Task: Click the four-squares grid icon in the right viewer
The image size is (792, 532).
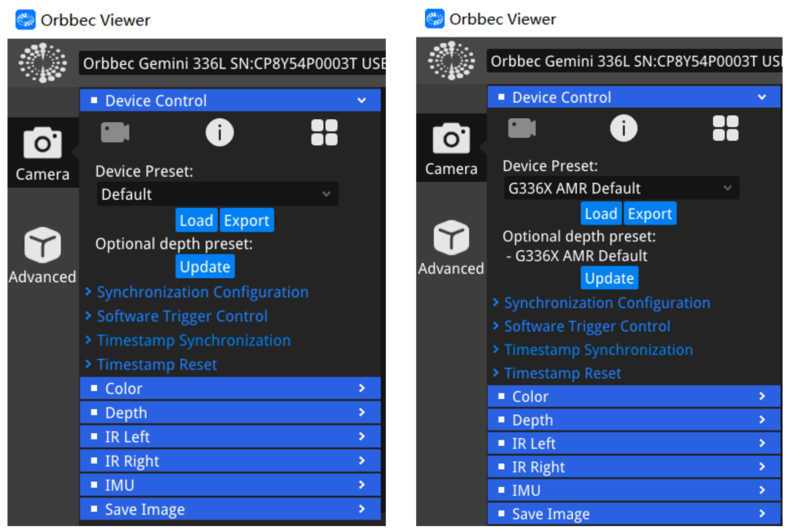Action: [726, 128]
